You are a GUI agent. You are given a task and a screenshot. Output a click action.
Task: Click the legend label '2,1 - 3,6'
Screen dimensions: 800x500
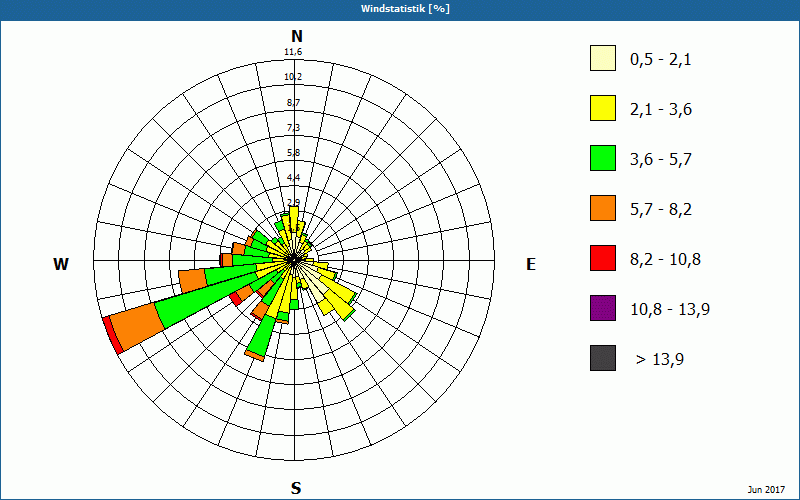tap(661, 110)
